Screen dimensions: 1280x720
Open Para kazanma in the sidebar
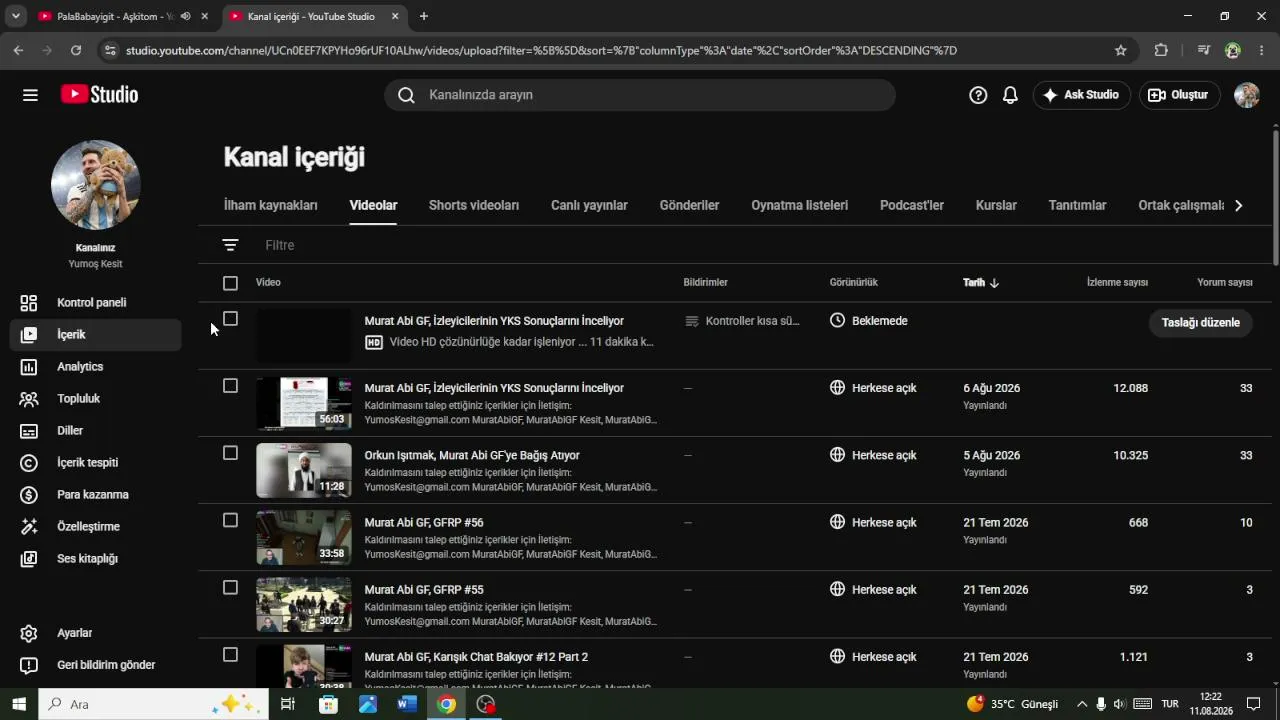coord(96,495)
